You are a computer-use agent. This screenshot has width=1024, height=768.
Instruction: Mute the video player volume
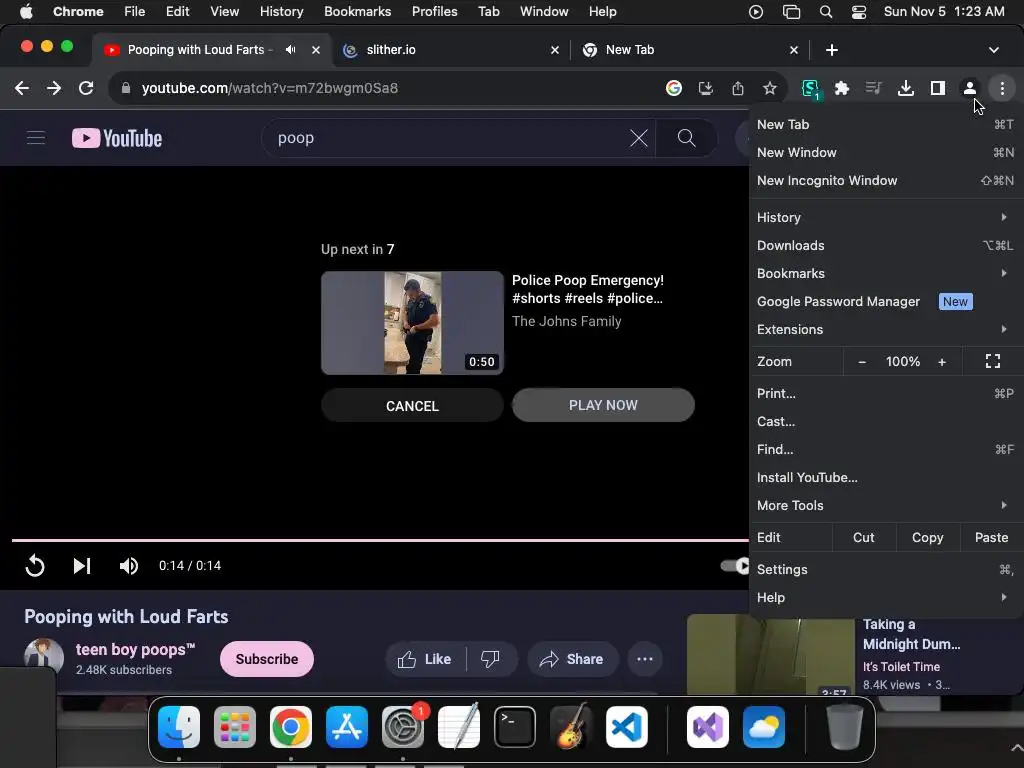tap(129, 566)
